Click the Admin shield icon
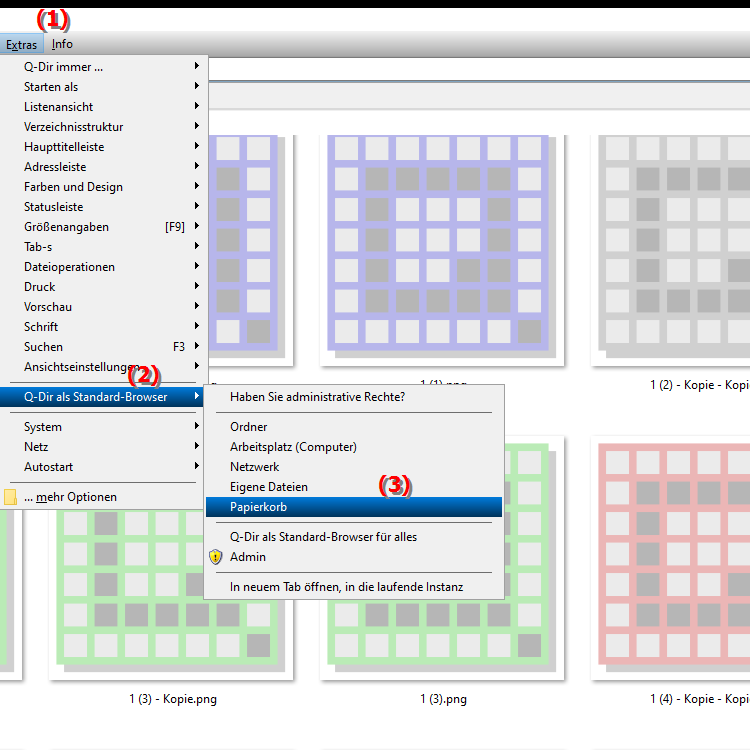 216,557
